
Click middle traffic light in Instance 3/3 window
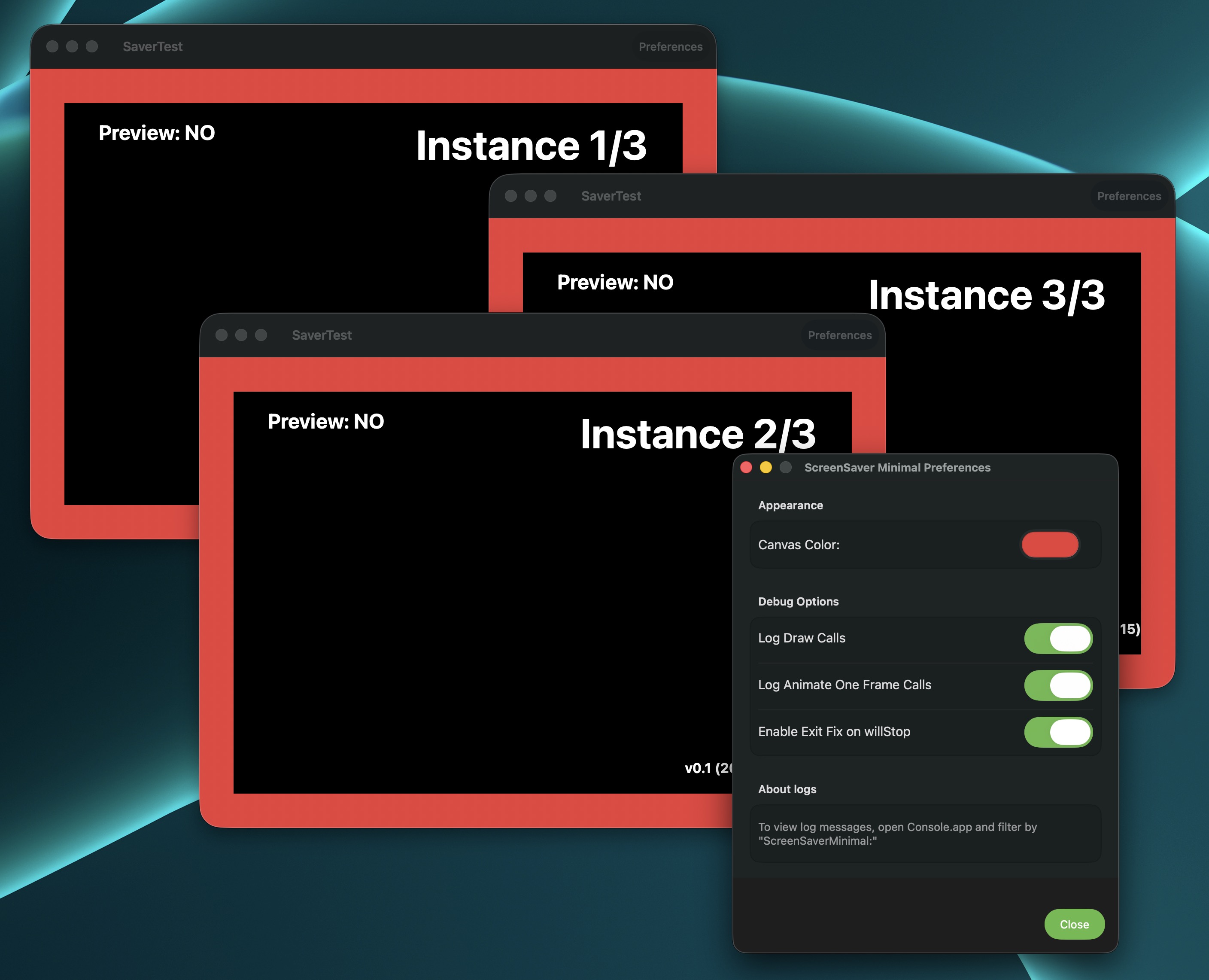coord(531,196)
